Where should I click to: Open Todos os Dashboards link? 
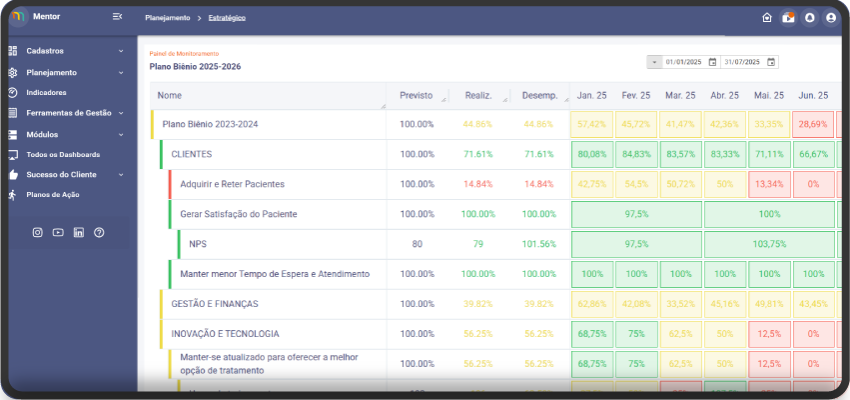tap(63, 154)
